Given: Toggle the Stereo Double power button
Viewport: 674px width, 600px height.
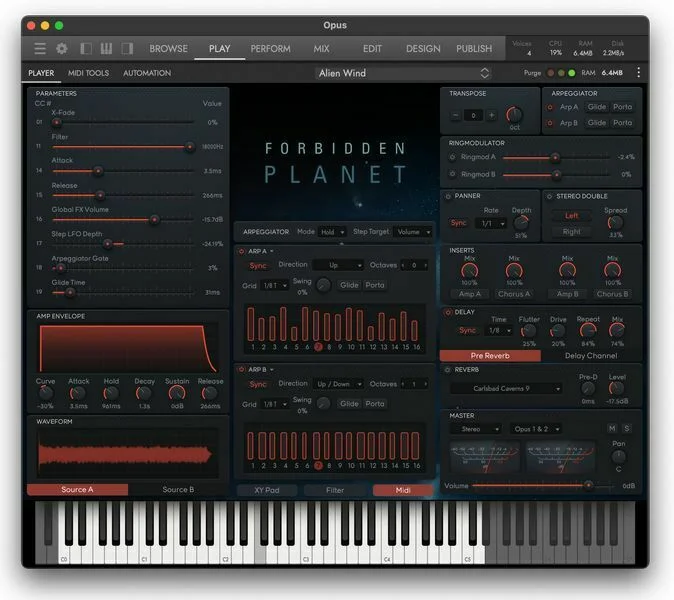Looking at the screenshot, I should 549,196.
